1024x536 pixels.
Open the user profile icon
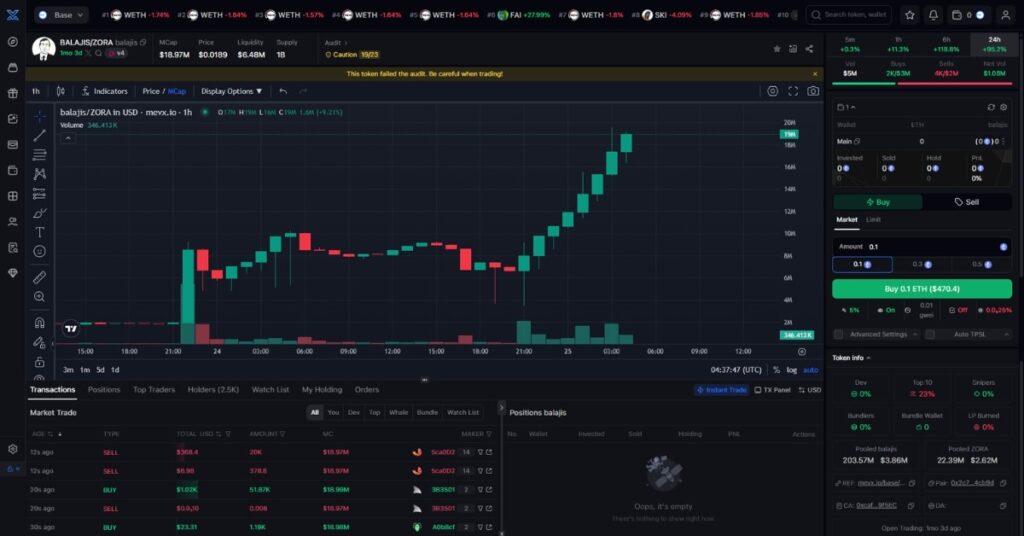pyautogui.click(x=1006, y=14)
